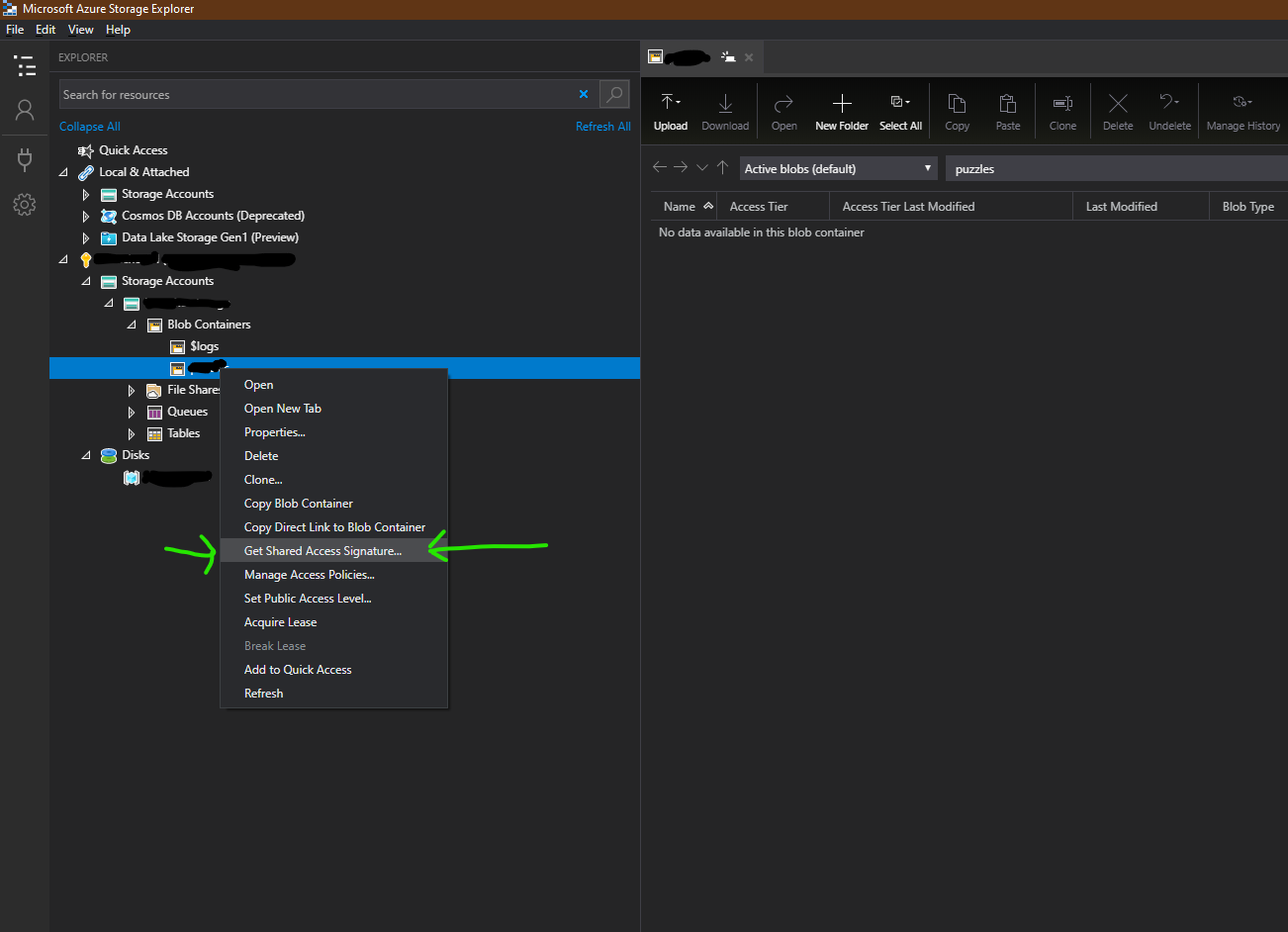Image resolution: width=1288 pixels, height=932 pixels.
Task: Click the Paste toolbar icon
Action: (x=1007, y=109)
